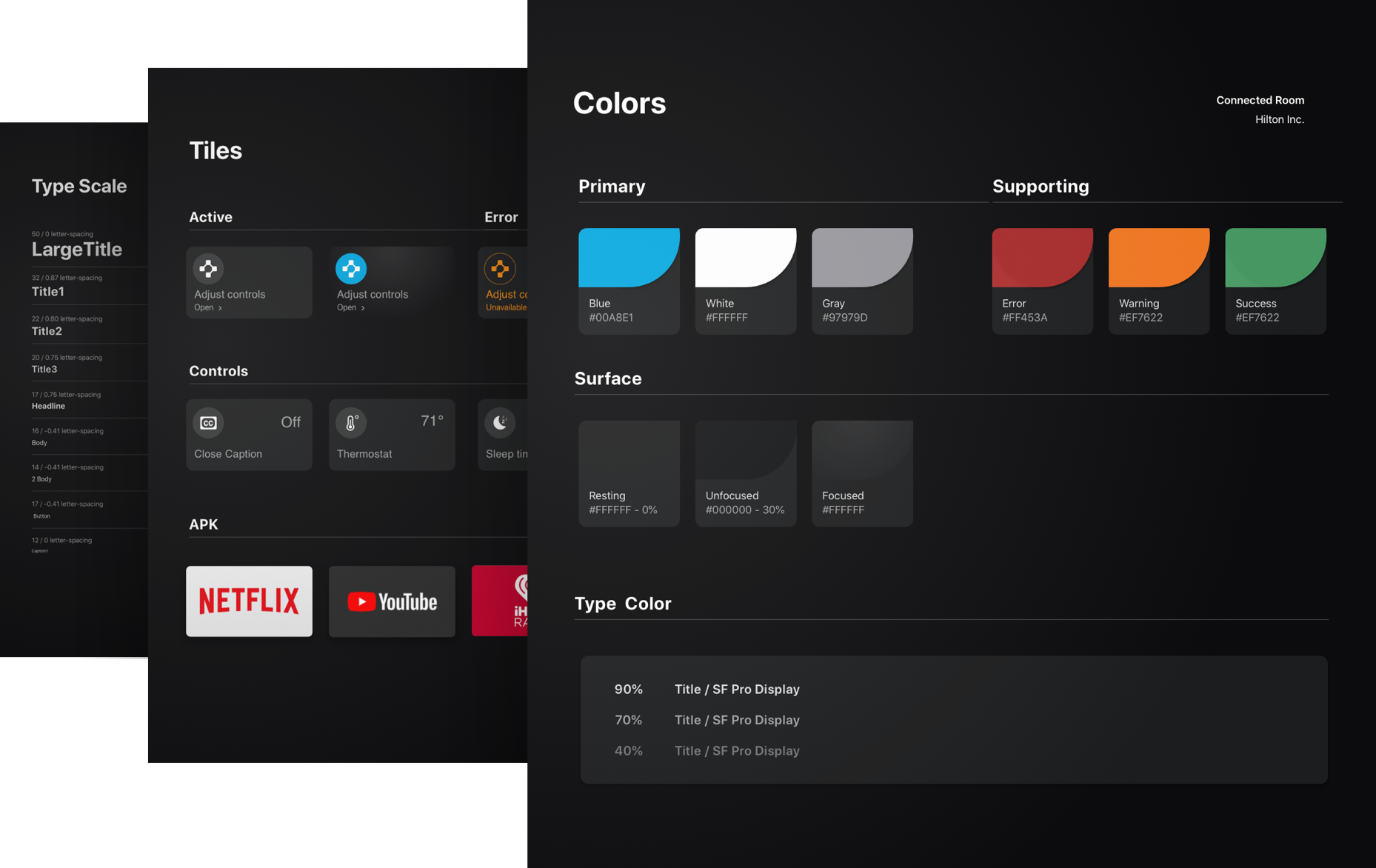Click the orange Adjust controls error icon
The width and height of the screenshot is (1376, 868).
coord(500,268)
